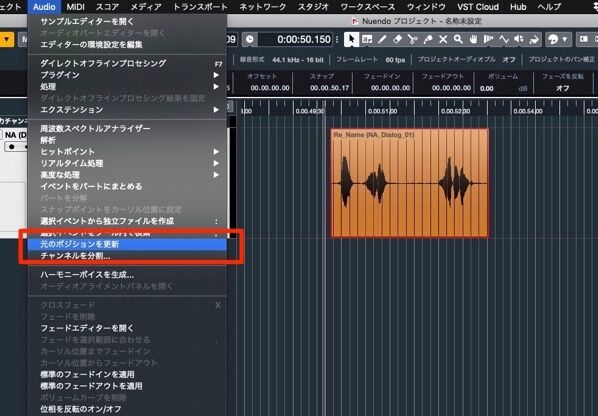Open the ワークスペース menu
The width and height of the screenshot is (598, 416).
coord(368,7)
